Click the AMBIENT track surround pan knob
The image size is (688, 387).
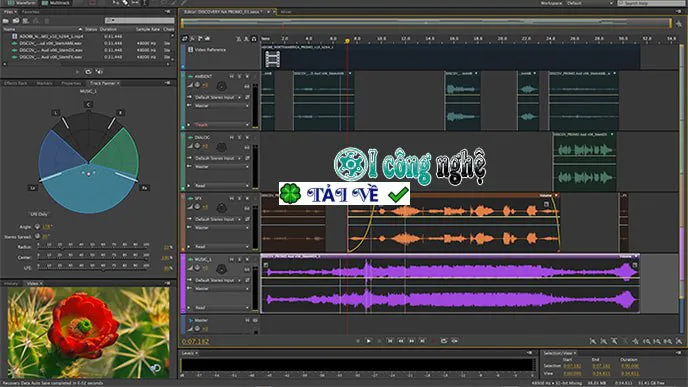pos(222,86)
